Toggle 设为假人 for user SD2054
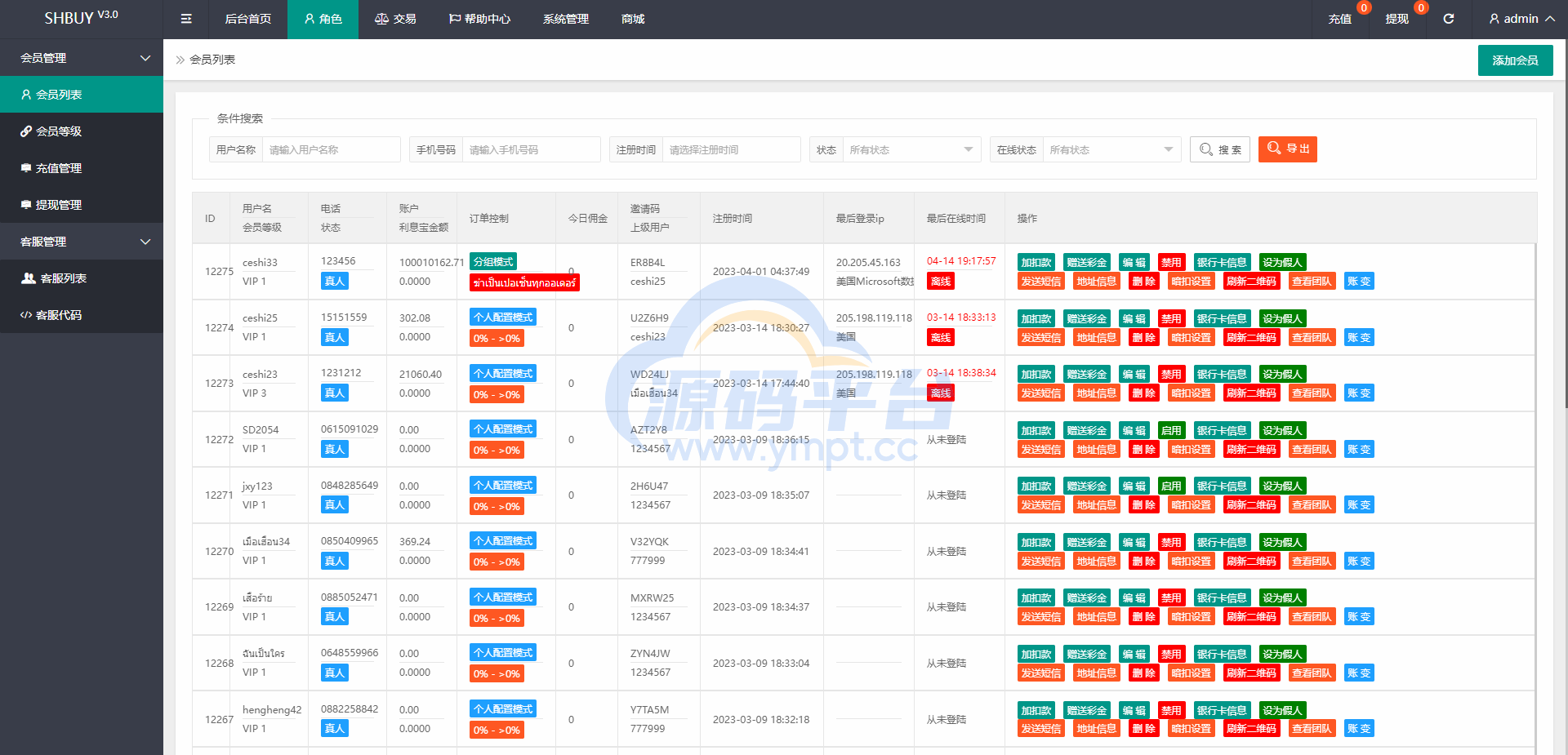 pyautogui.click(x=1282, y=430)
